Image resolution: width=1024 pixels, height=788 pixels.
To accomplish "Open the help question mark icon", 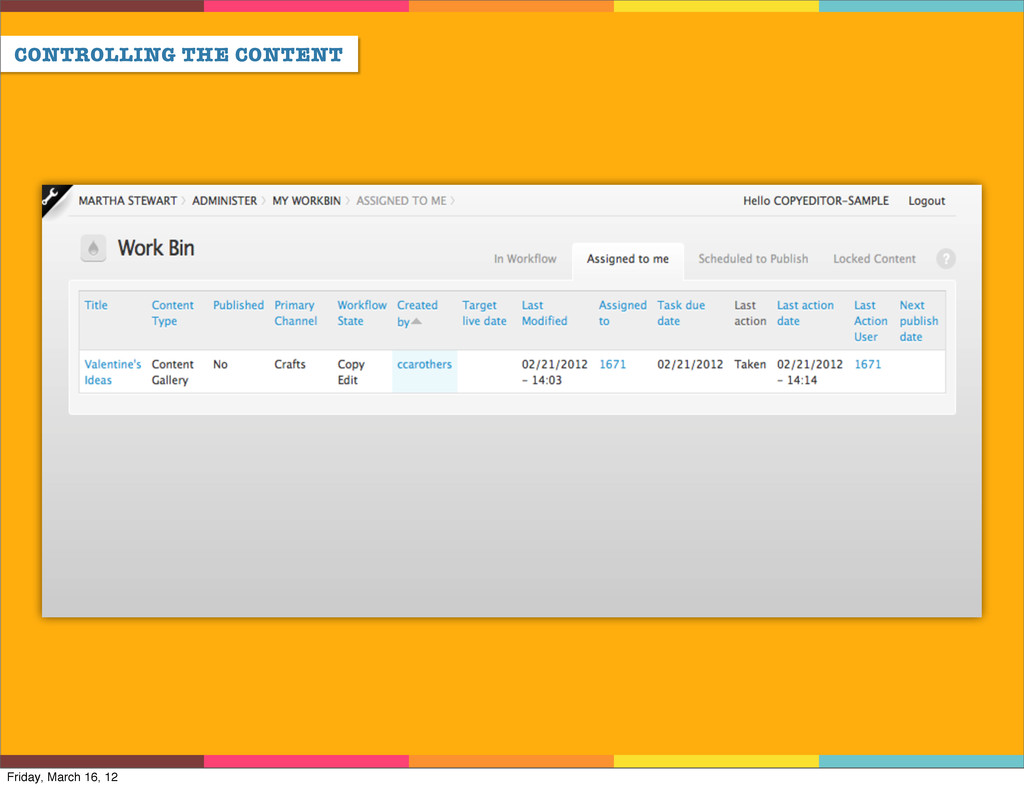I will click(946, 259).
